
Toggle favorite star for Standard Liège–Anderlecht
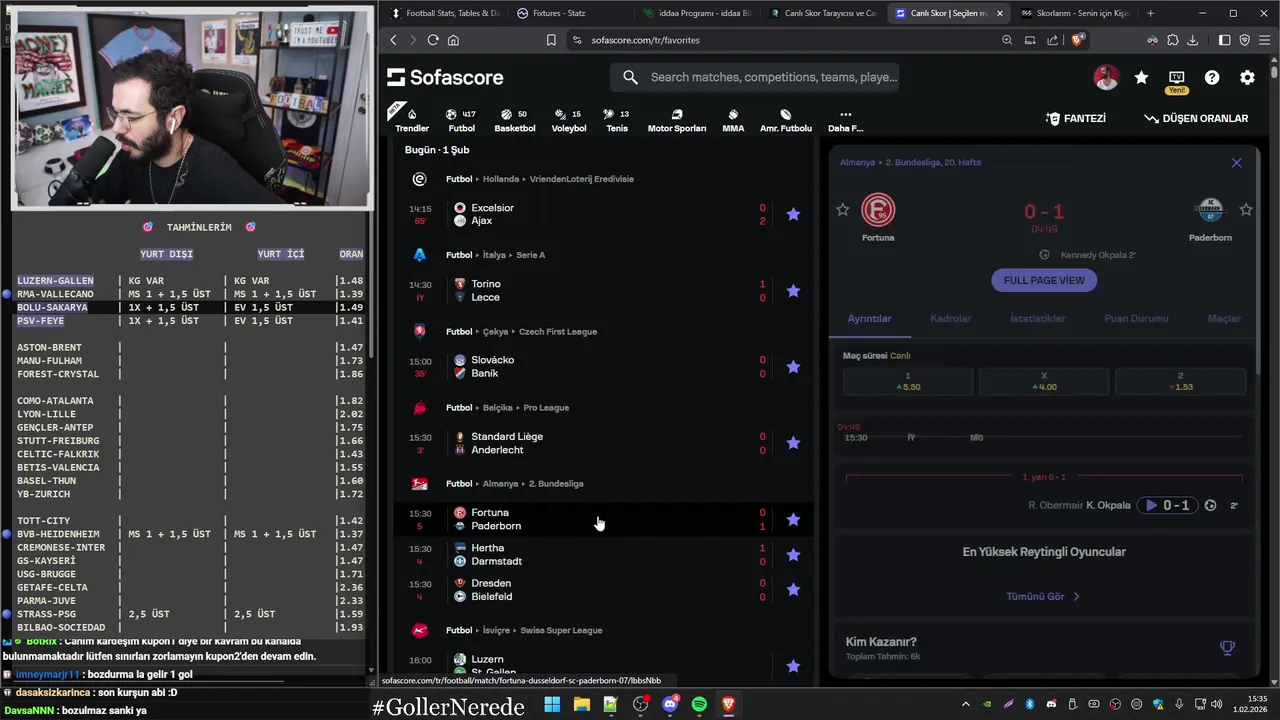[793, 443]
